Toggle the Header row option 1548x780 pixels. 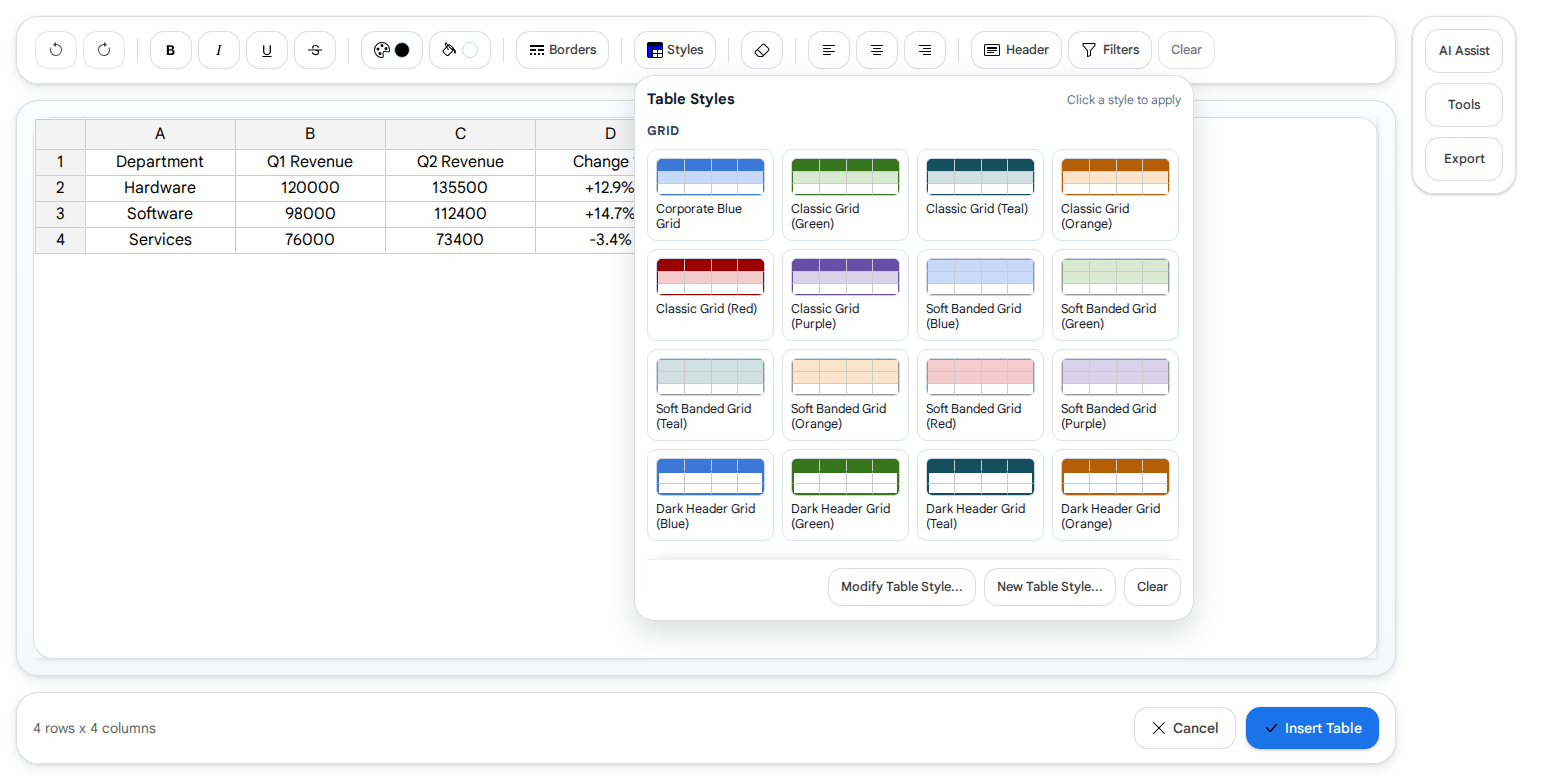pos(1016,50)
